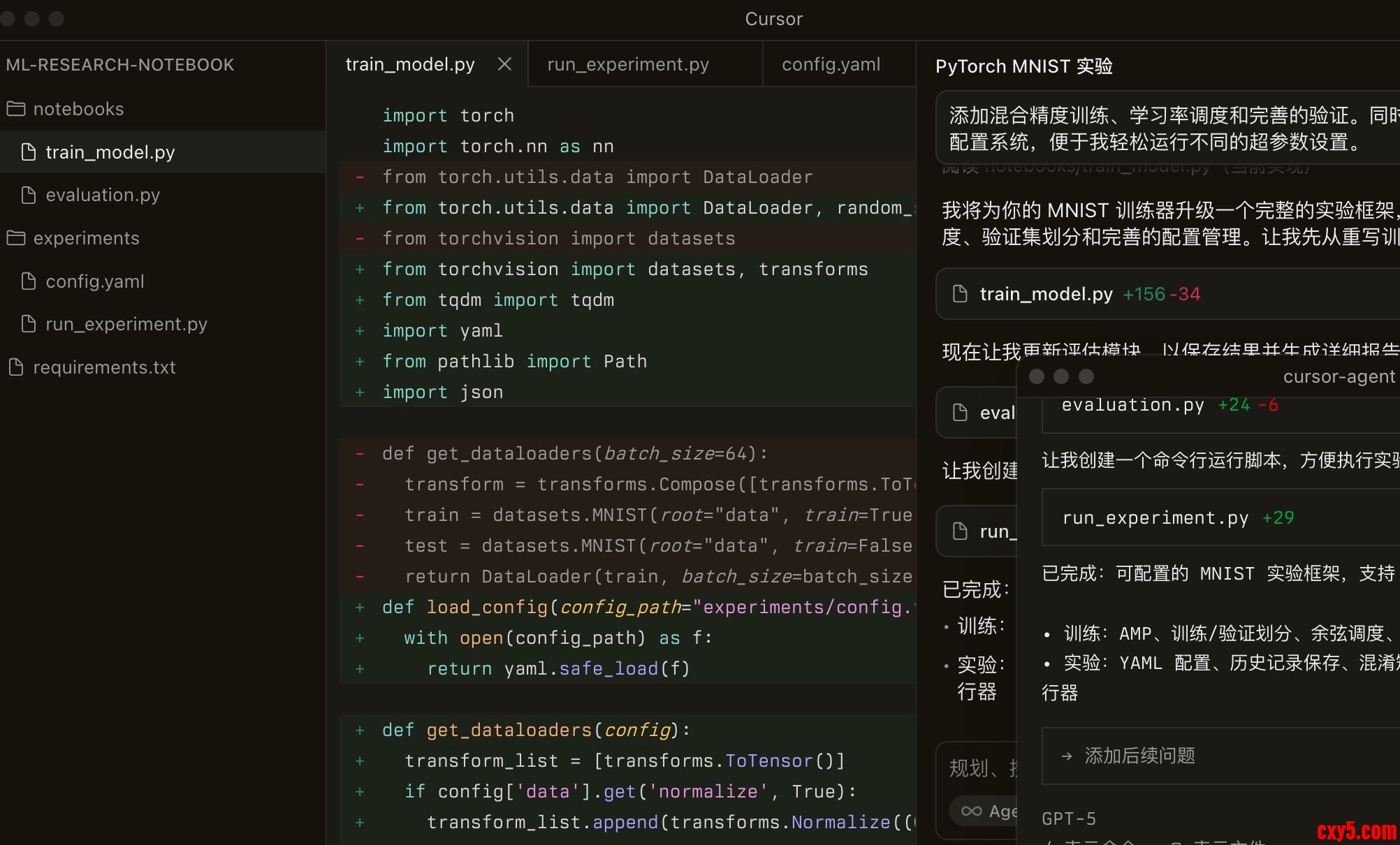1400x845 pixels.
Task: Click the notebooks folder icon
Action: pos(16,109)
